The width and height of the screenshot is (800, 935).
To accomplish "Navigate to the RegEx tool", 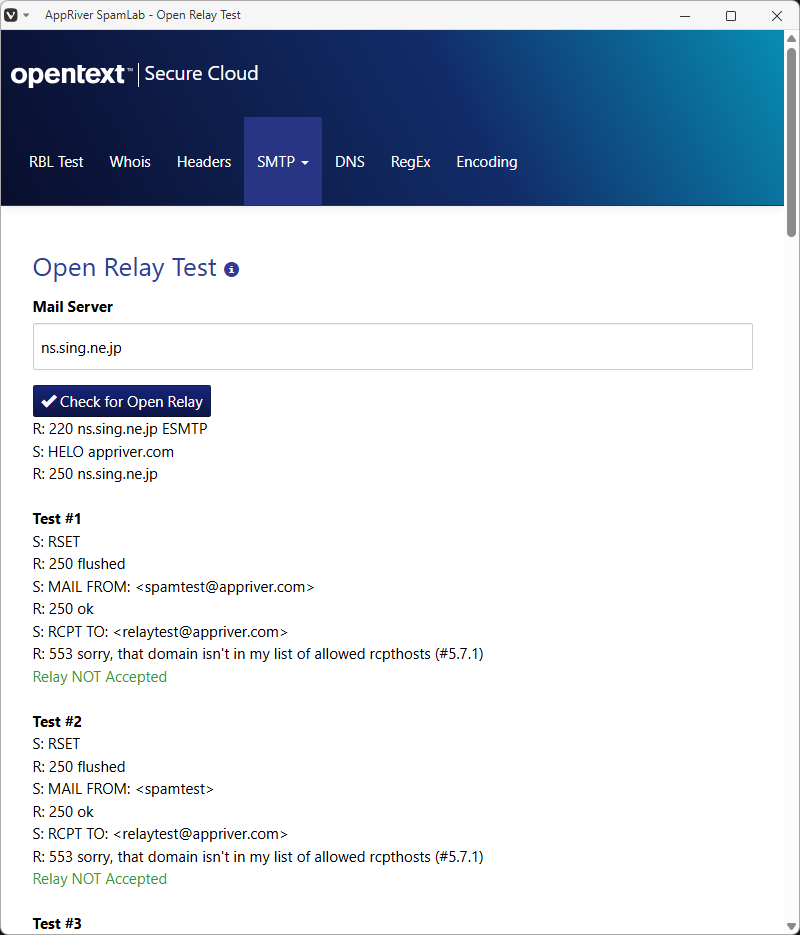I will click(410, 162).
